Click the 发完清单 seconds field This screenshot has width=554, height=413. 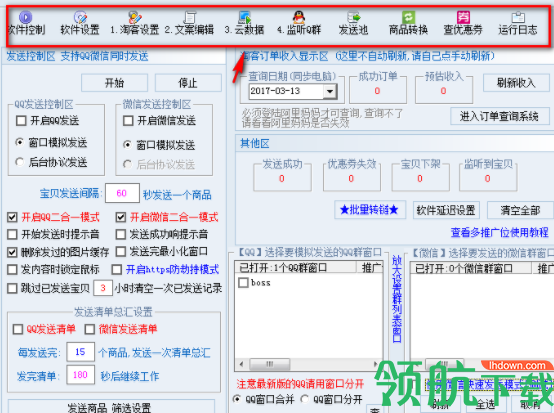(x=81, y=375)
